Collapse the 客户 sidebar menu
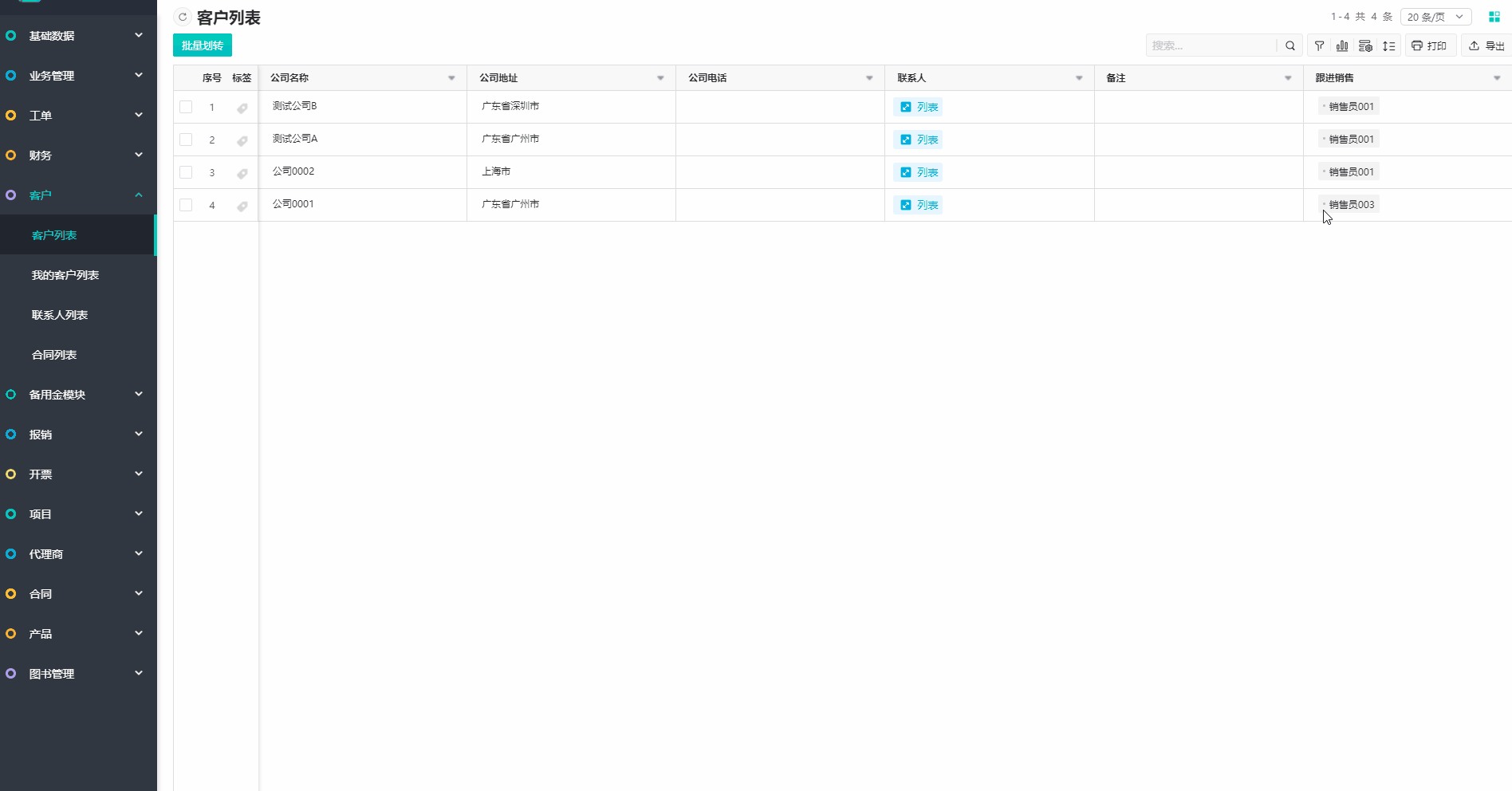Image resolution: width=1512 pixels, height=791 pixels. tap(78, 195)
